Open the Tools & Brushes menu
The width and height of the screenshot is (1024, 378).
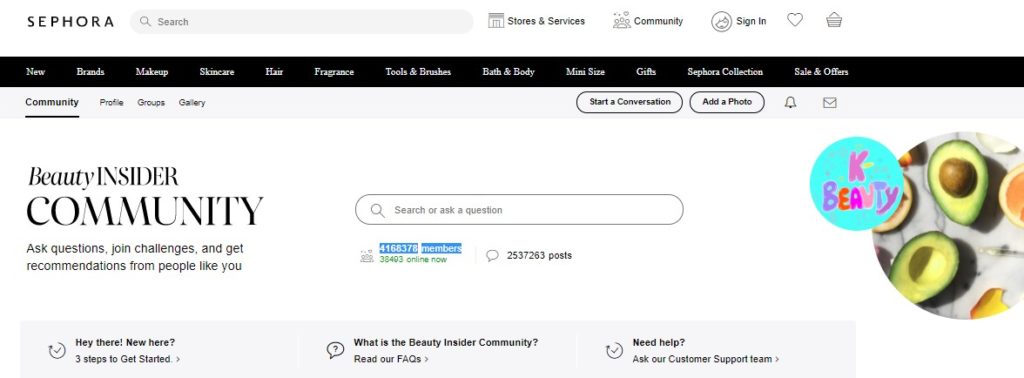418,72
